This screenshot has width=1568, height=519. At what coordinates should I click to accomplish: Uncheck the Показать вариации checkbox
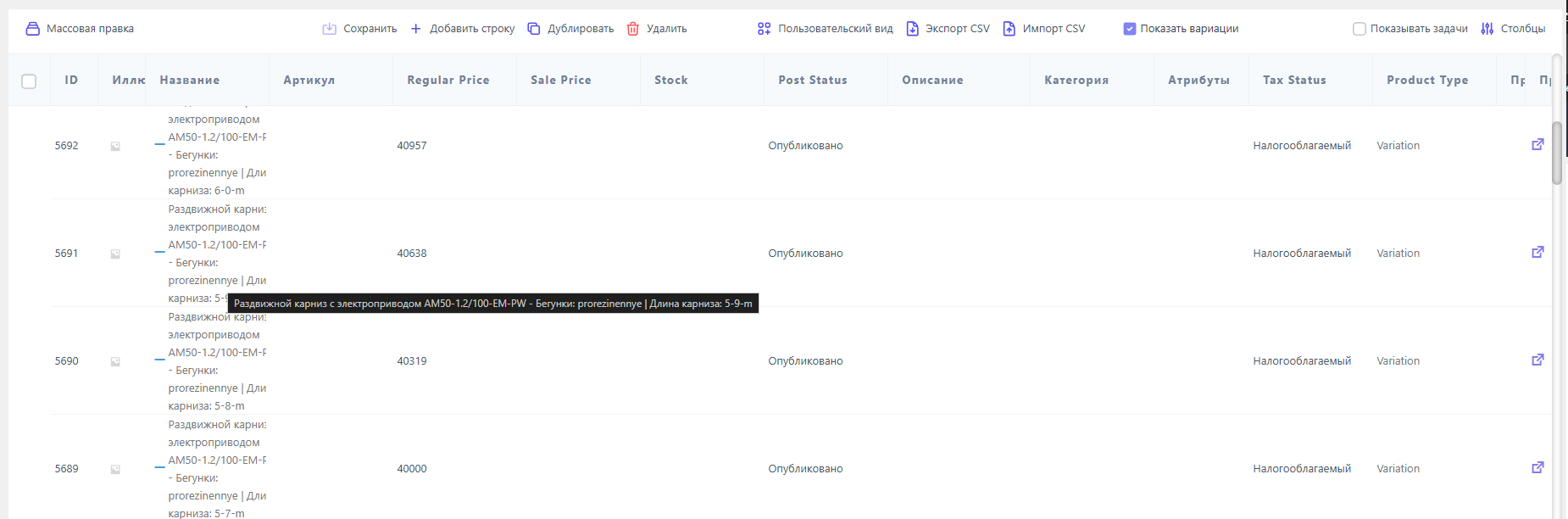click(x=1130, y=29)
